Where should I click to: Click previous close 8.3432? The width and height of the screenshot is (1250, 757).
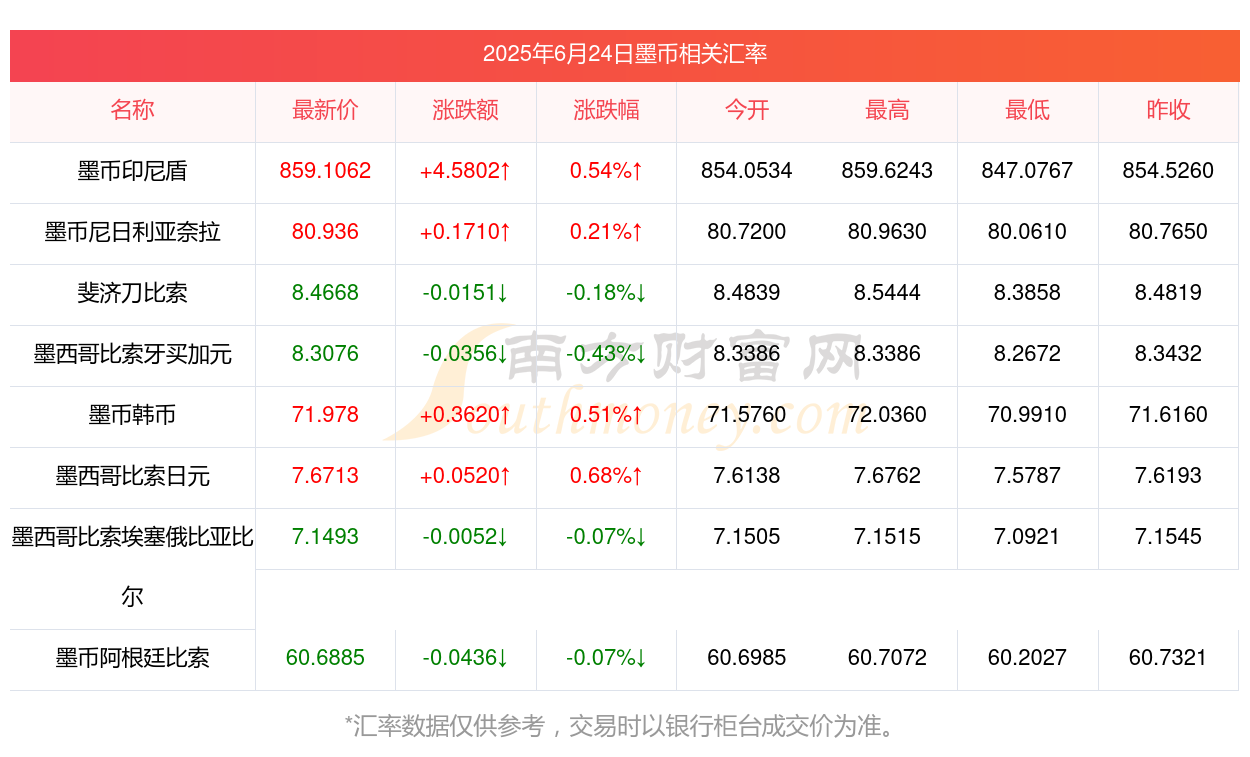point(1168,354)
